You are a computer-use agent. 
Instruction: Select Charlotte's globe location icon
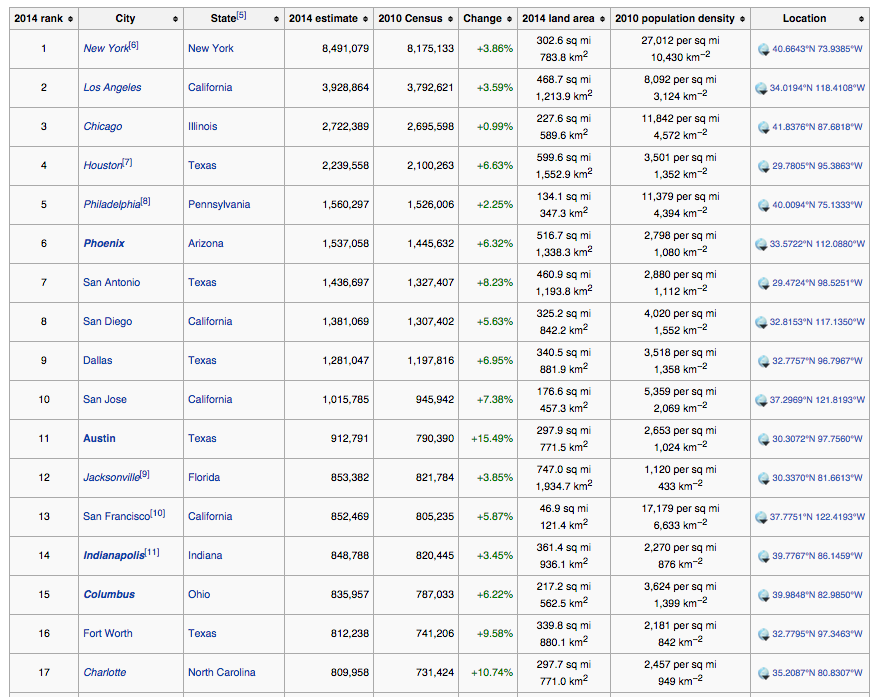pos(764,672)
